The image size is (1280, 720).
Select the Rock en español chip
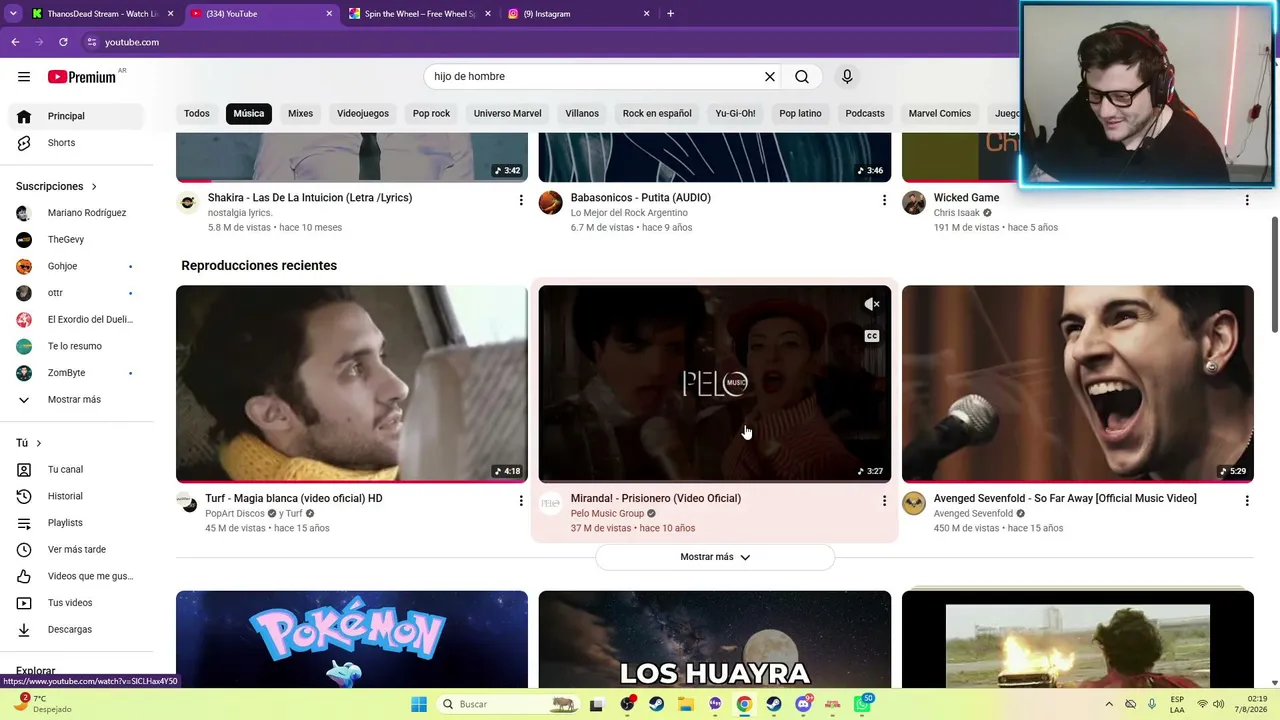(x=657, y=113)
